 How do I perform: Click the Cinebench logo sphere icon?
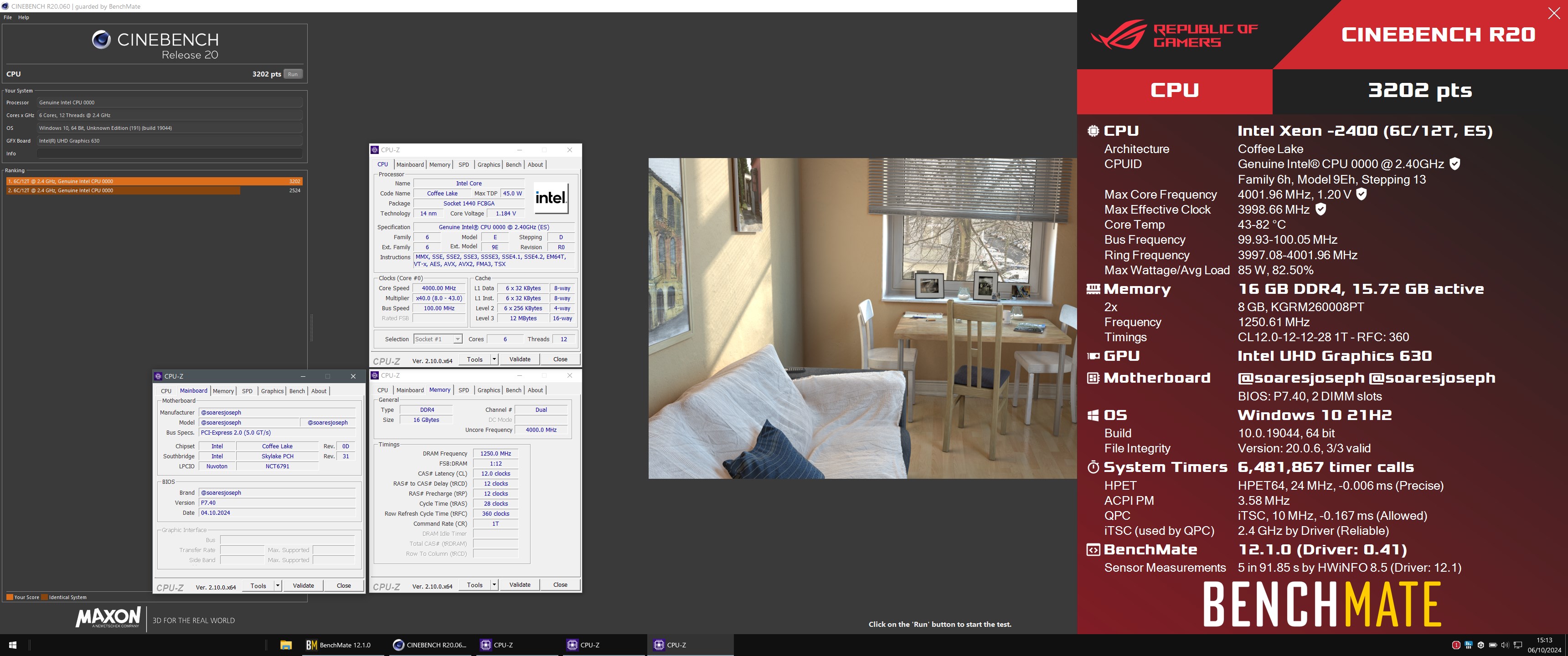point(101,40)
